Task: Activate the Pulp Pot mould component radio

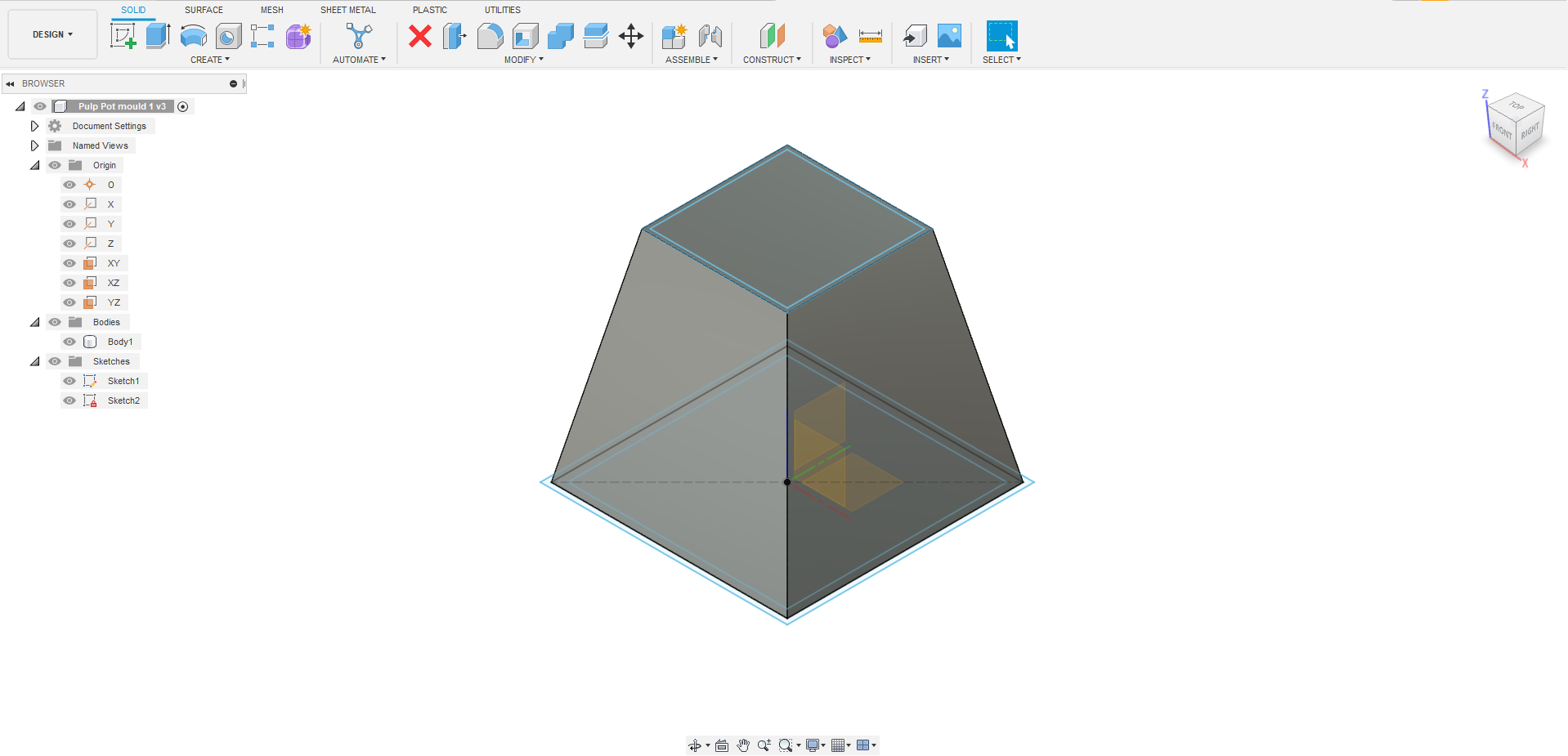Action: click(183, 107)
